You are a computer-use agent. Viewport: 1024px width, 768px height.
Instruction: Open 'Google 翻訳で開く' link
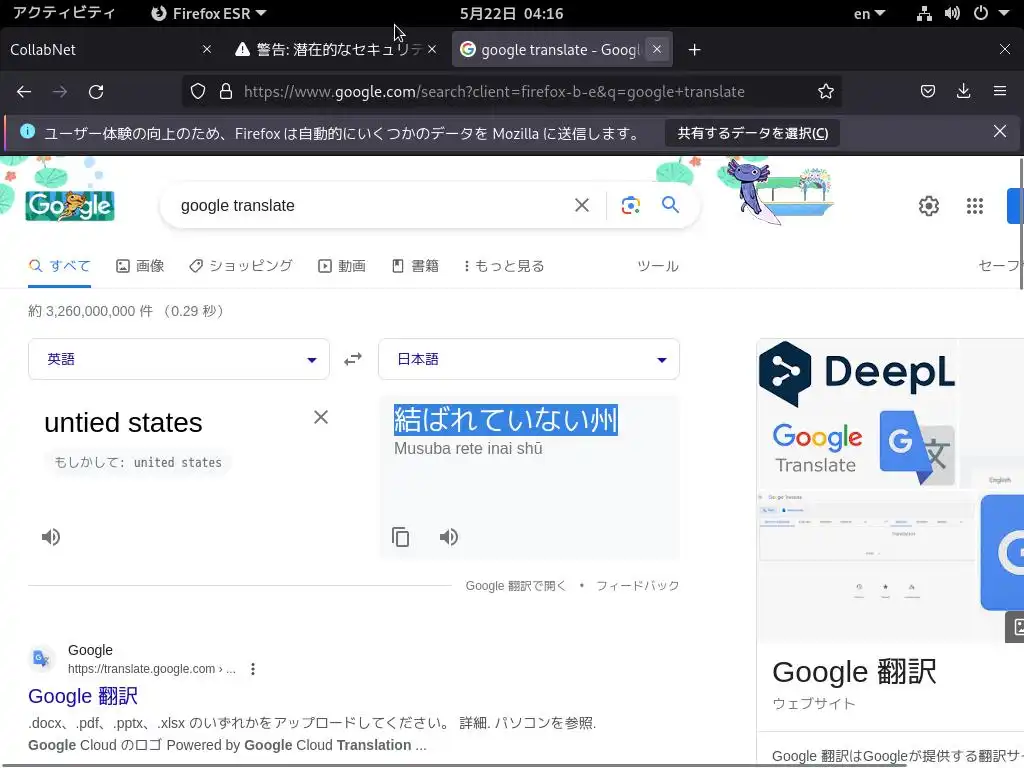coord(515,586)
